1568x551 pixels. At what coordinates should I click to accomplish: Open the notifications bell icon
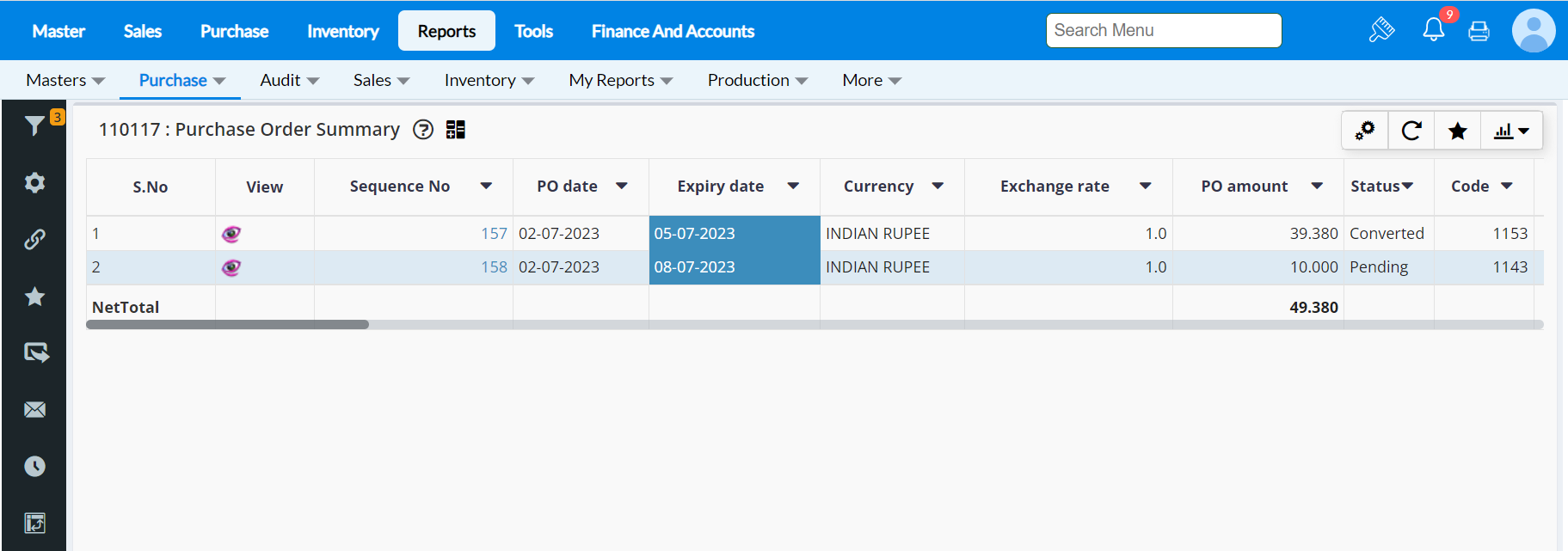click(x=1433, y=30)
